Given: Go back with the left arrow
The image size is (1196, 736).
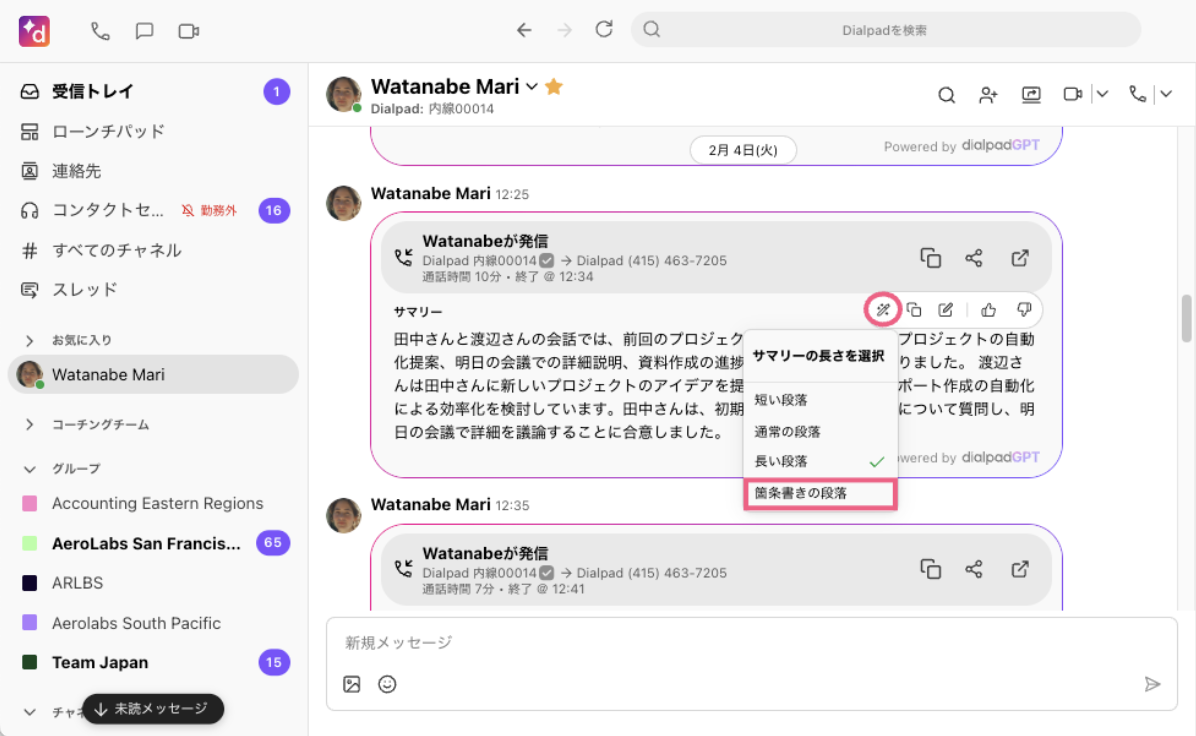Looking at the screenshot, I should (x=524, y=30).
